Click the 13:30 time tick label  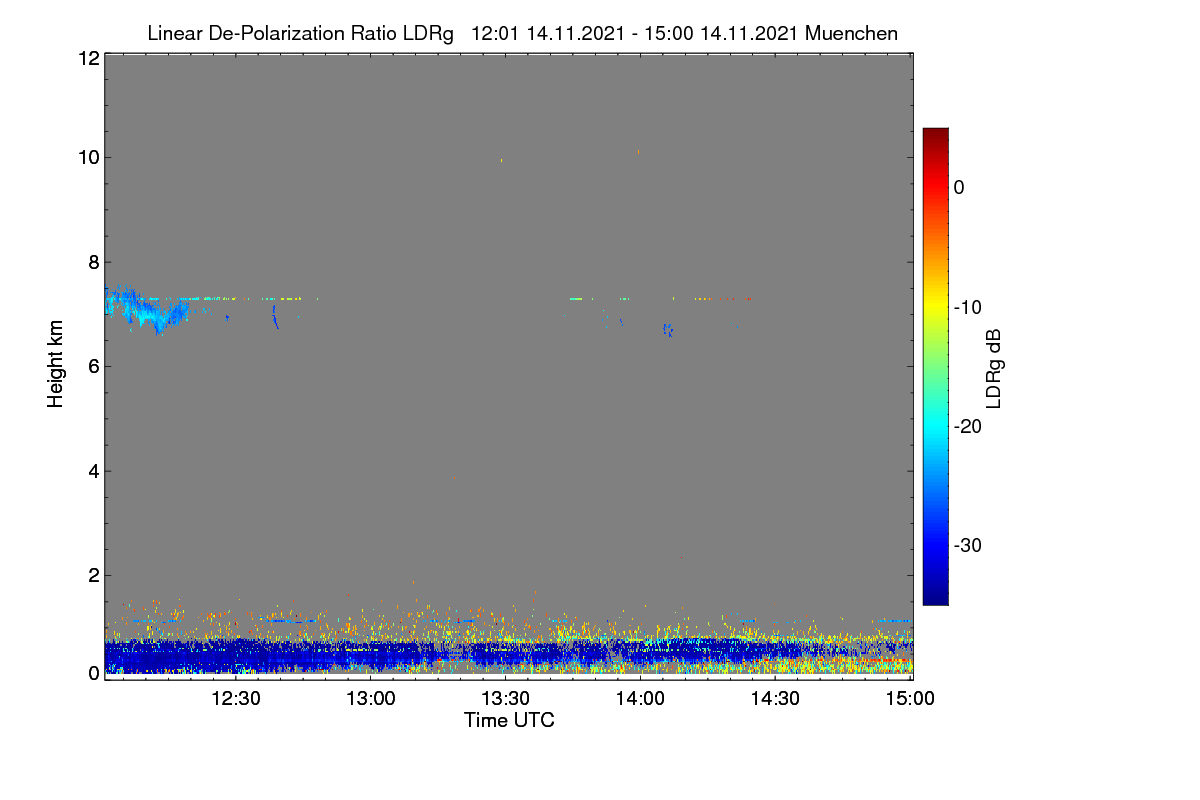(x=506, y=699)
